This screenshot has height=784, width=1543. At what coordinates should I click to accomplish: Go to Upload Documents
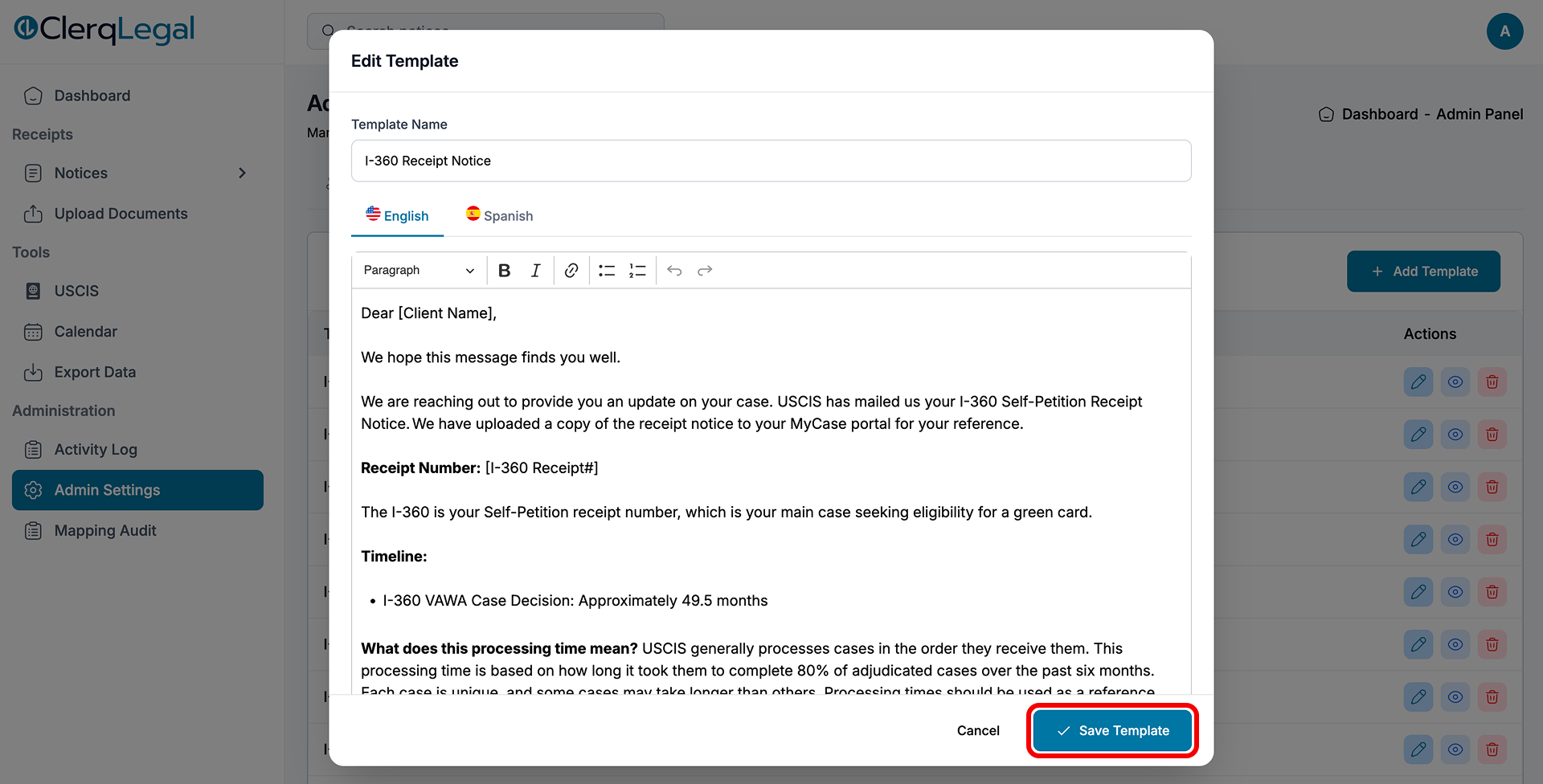click(x=121, y=214)
